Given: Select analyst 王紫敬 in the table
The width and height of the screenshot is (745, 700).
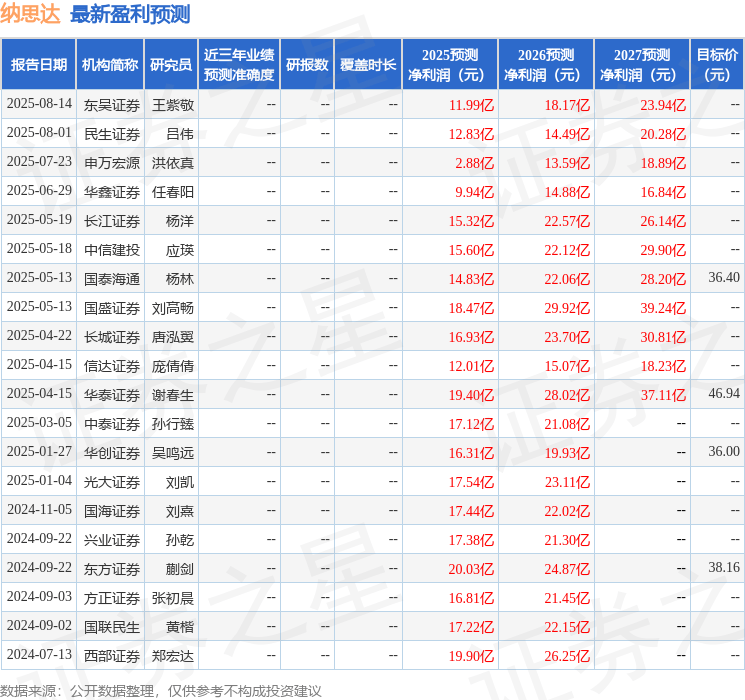Looking at the screenshot, I should click(172, 105).
